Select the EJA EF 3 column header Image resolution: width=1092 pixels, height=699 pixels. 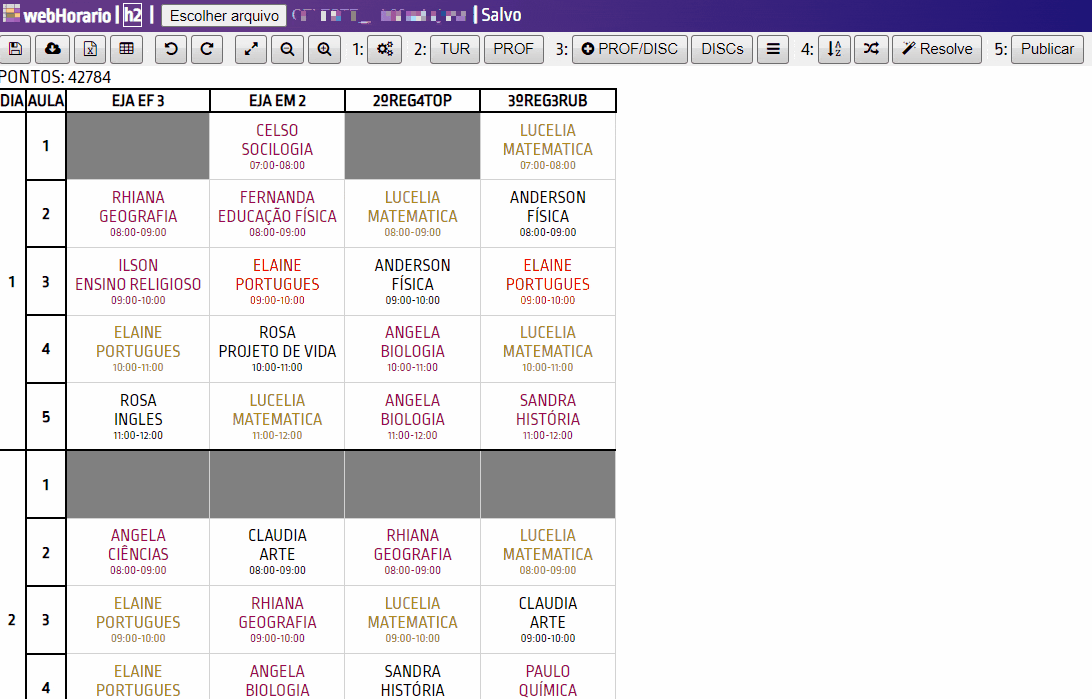click(x=138, y=100)
